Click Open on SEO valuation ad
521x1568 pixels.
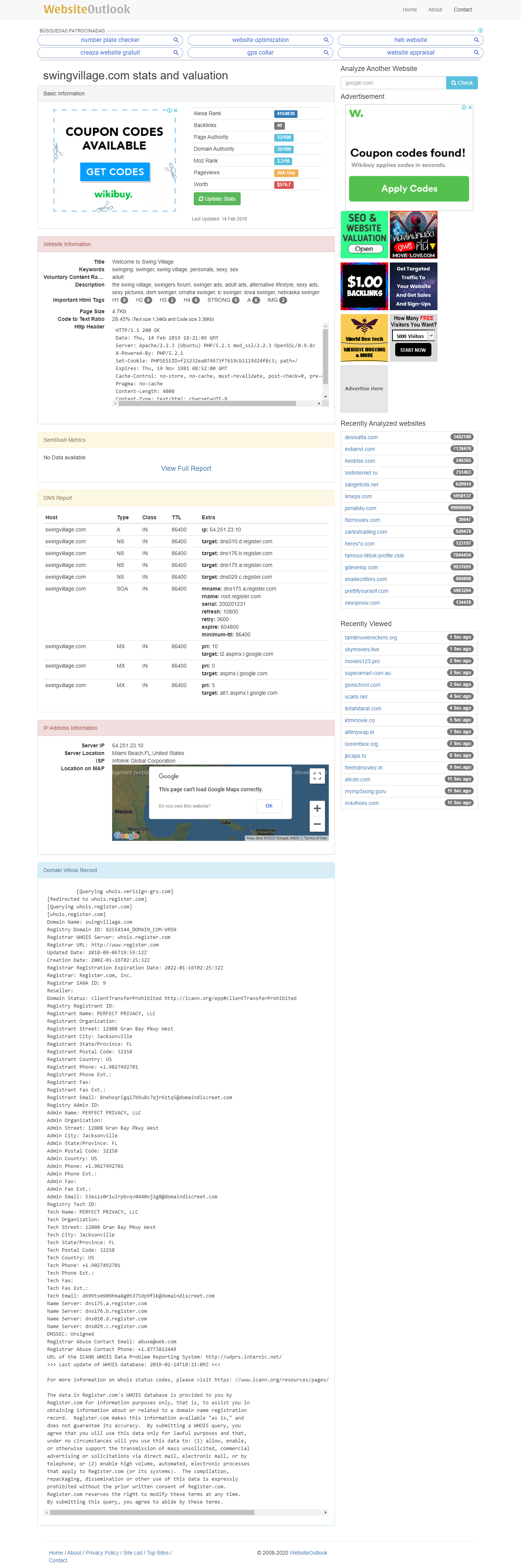pos(364,248)
